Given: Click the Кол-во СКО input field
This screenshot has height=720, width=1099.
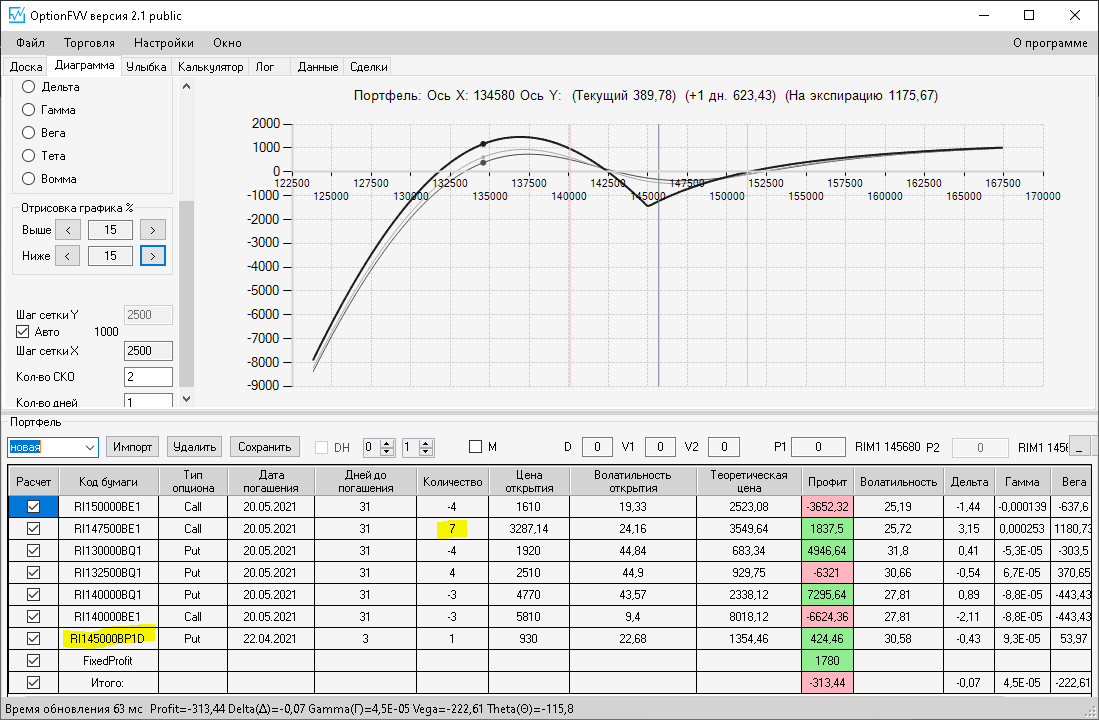Looking at the screenshot, I should click(148, 376).
